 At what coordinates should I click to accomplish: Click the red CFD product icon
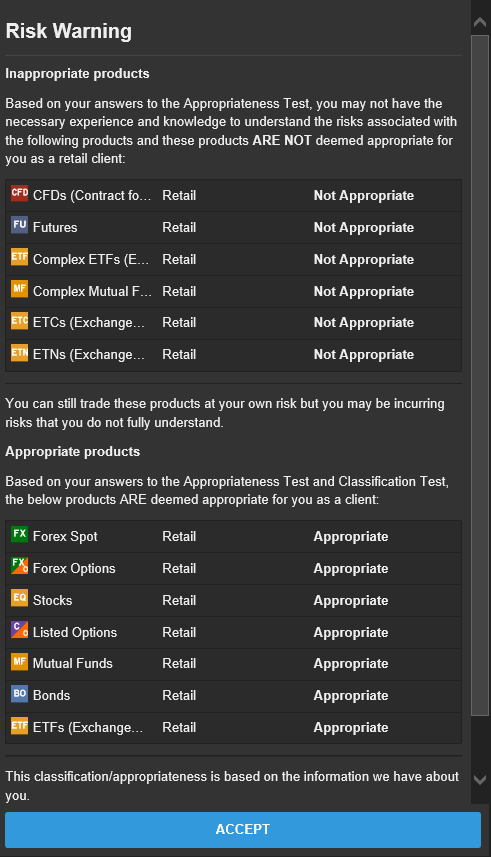20,193
